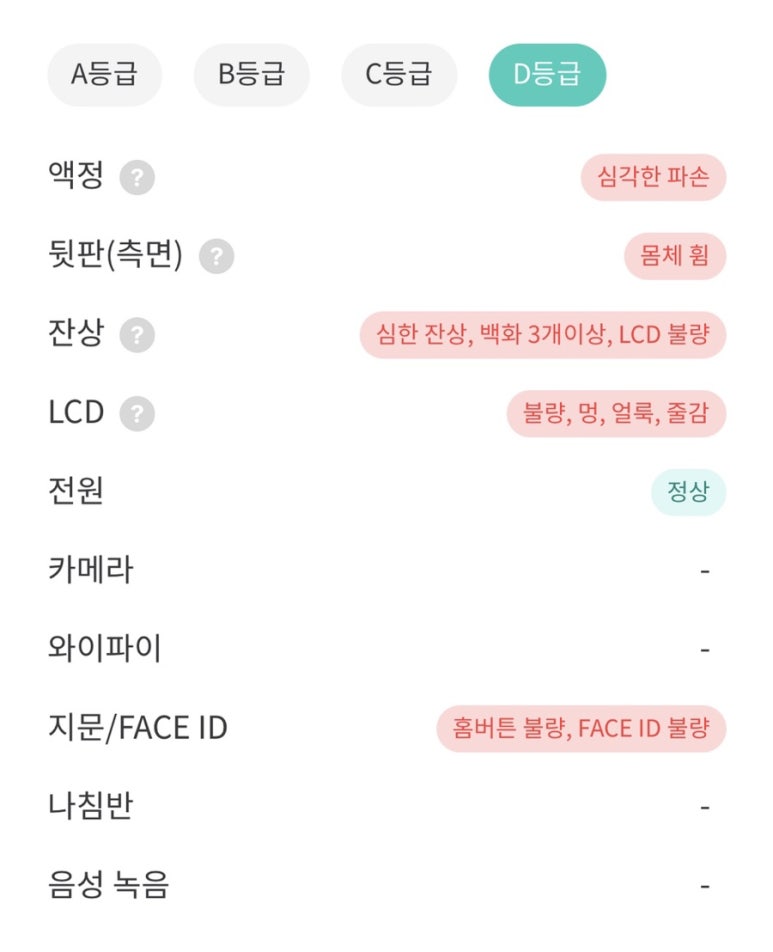
Task: Choose the C등급 grade tab
Action: tap(399, 75)
